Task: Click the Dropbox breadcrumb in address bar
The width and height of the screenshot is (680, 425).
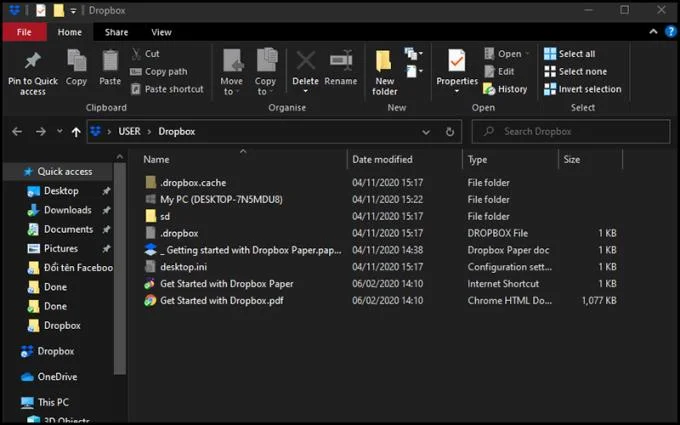Action: (x=177, y=131)
